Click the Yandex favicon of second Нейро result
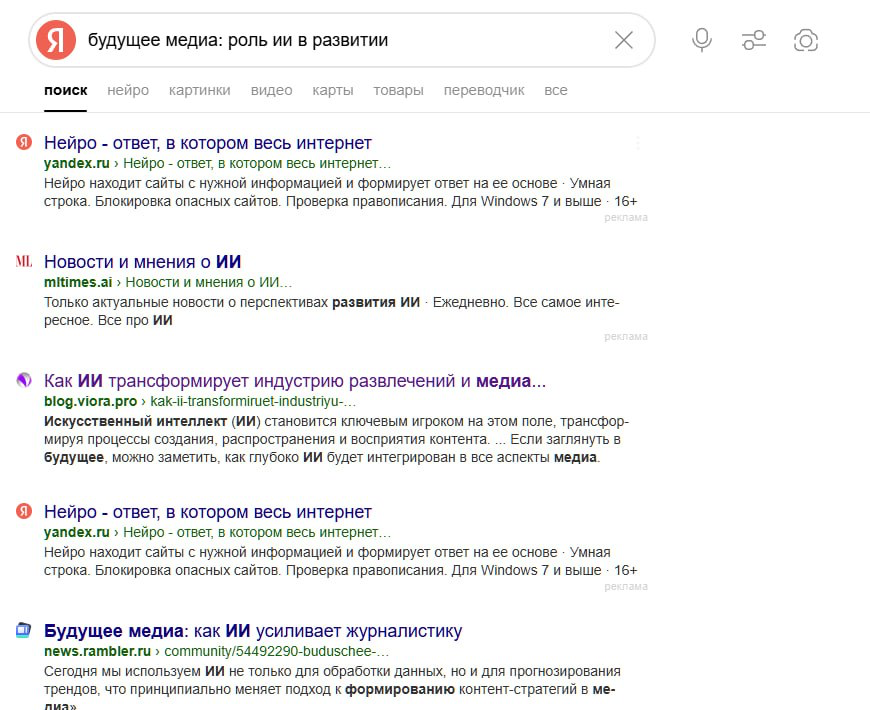This screenshot has height=710, width=870. pos(24,511)
